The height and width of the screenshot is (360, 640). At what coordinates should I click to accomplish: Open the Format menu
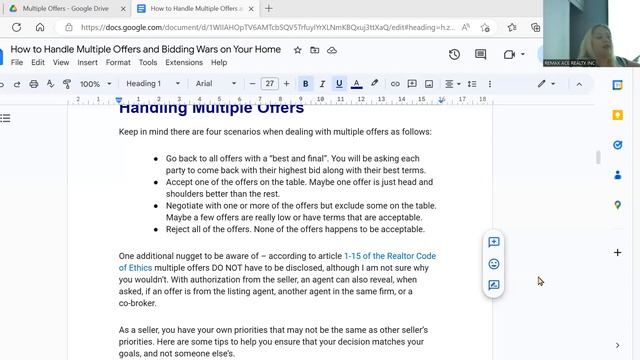click(x=118, y=62)
